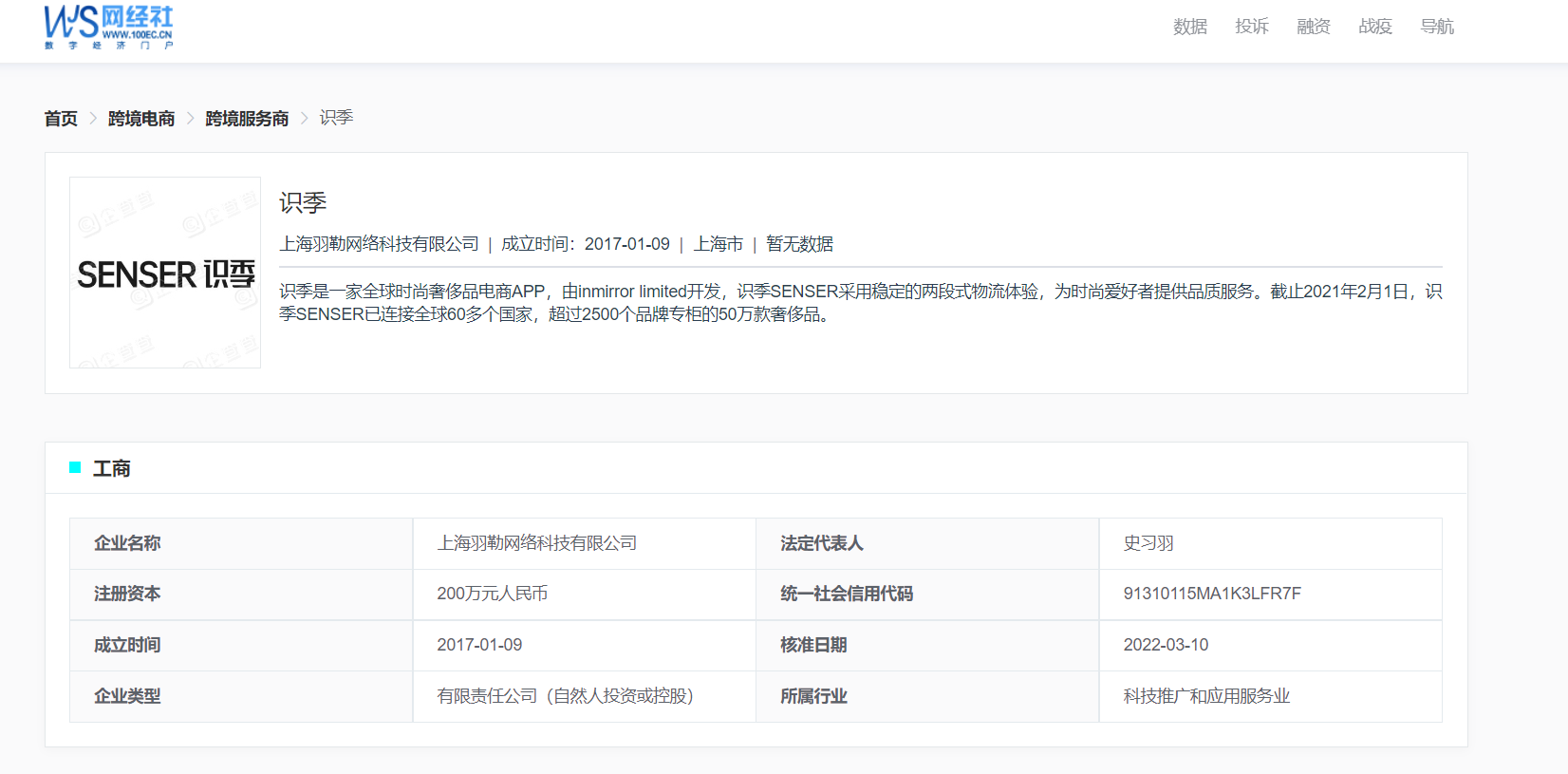Open the 投诉 navigation item
This screenshot has width=1568, height=774.
point(1251,27)
